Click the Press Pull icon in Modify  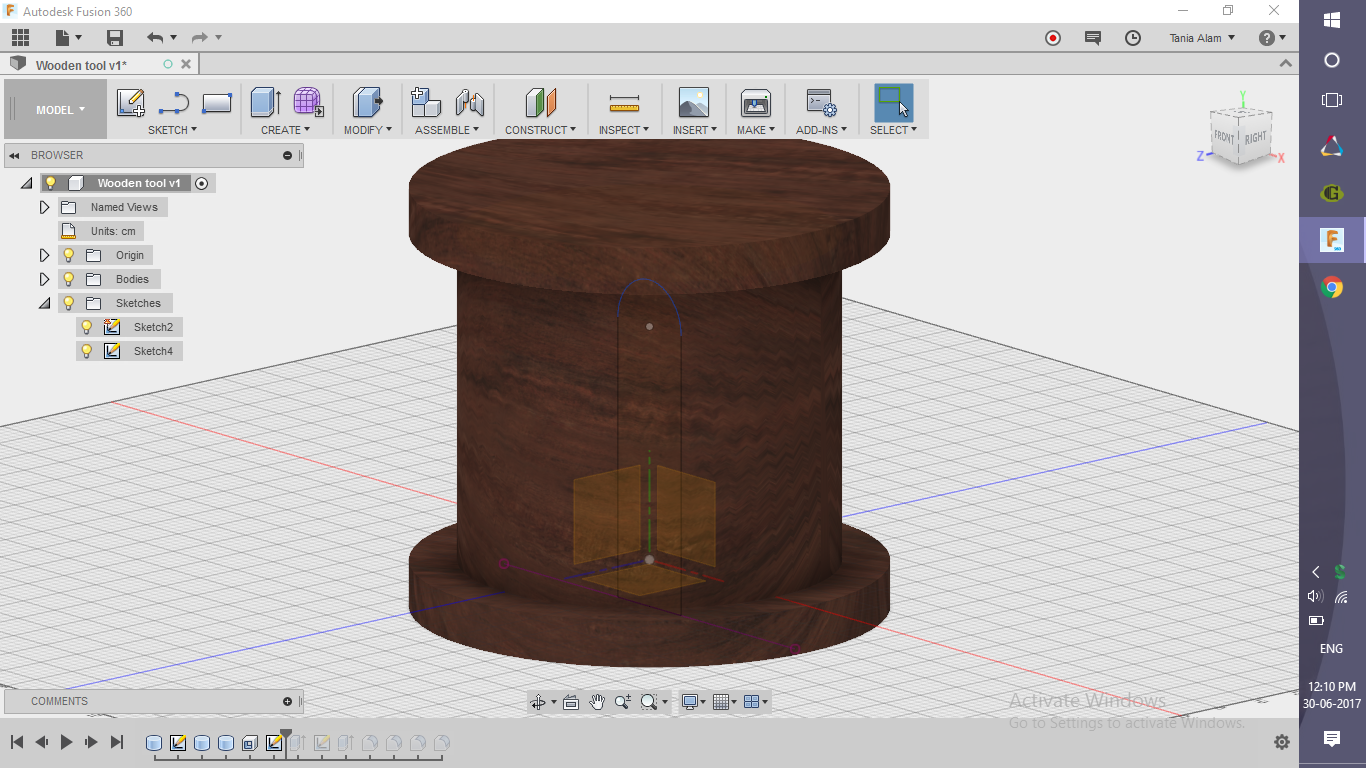point(368,102)
